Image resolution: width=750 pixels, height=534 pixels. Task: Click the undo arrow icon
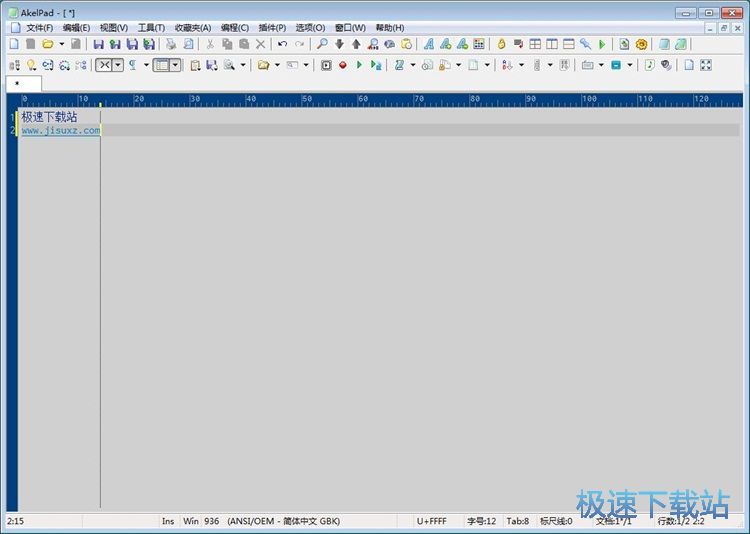[283, 44]
